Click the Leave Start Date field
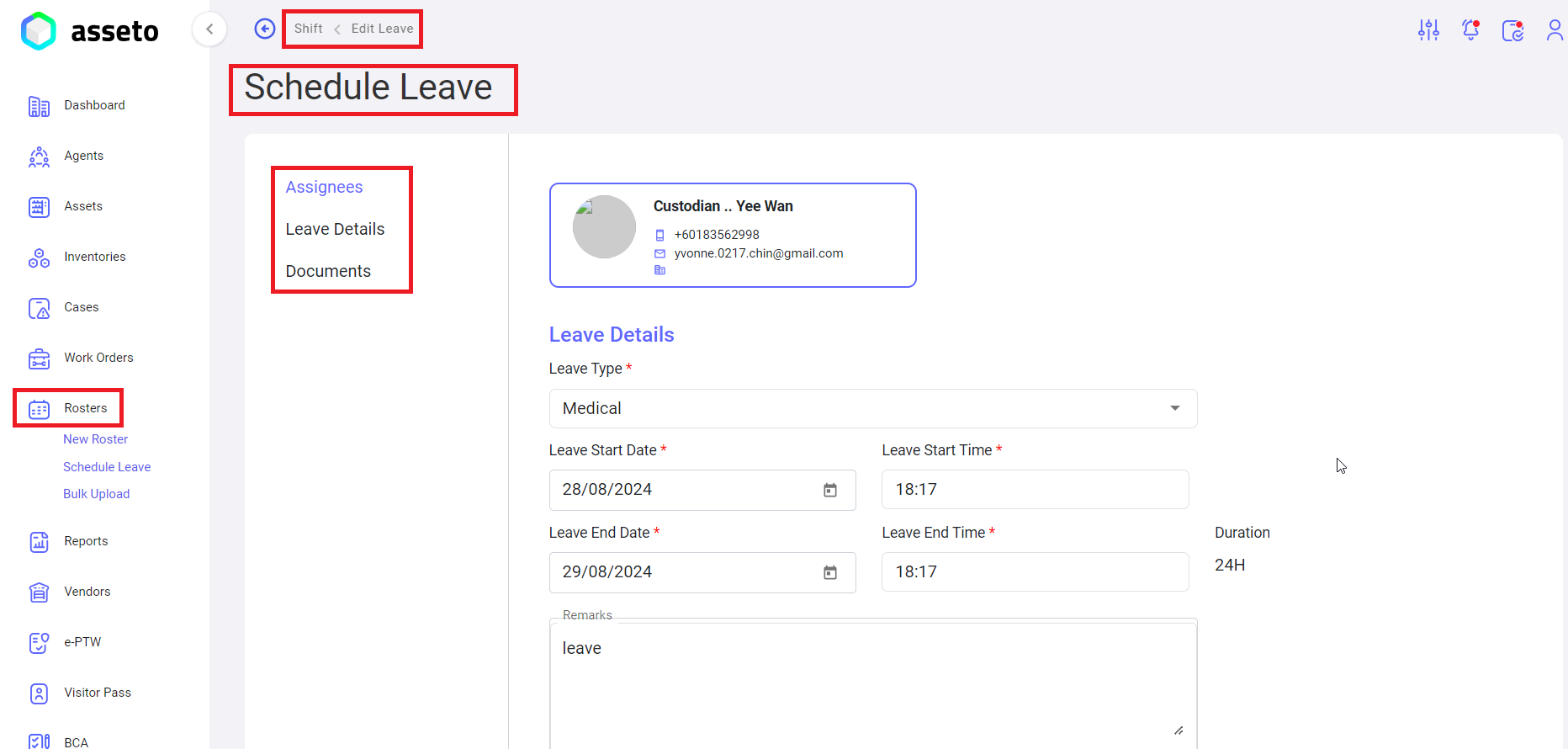Viewport: 1568px width, 749px height. coord(702,490)
